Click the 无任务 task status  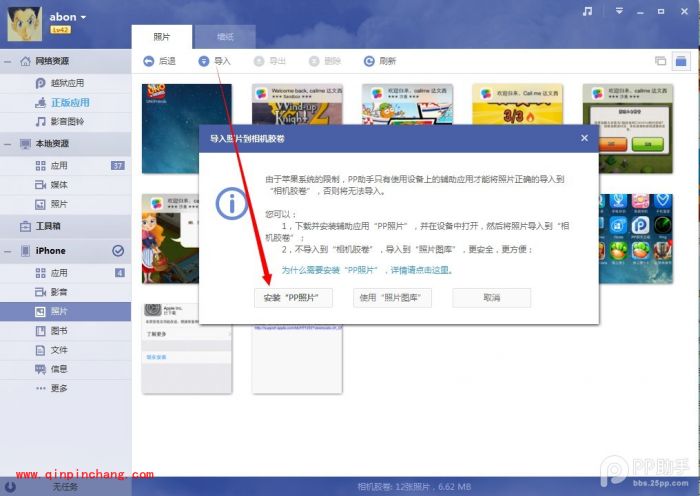[65, 487]
